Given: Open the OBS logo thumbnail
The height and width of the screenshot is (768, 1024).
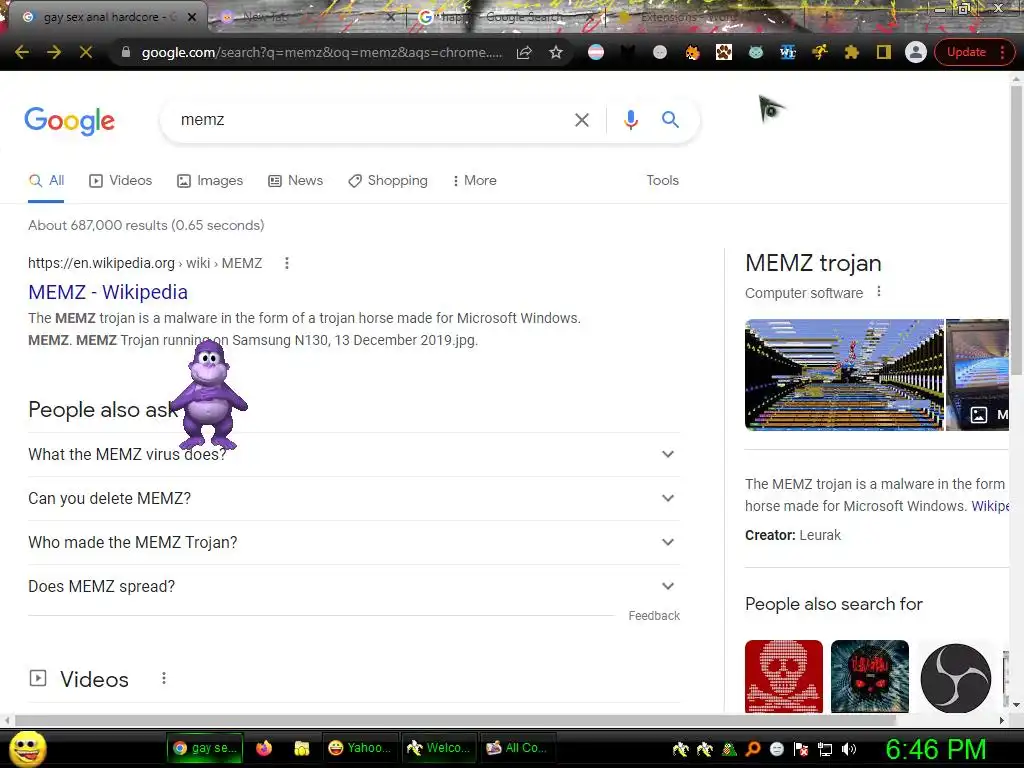Looking at the screenshot, I should 955,678.
